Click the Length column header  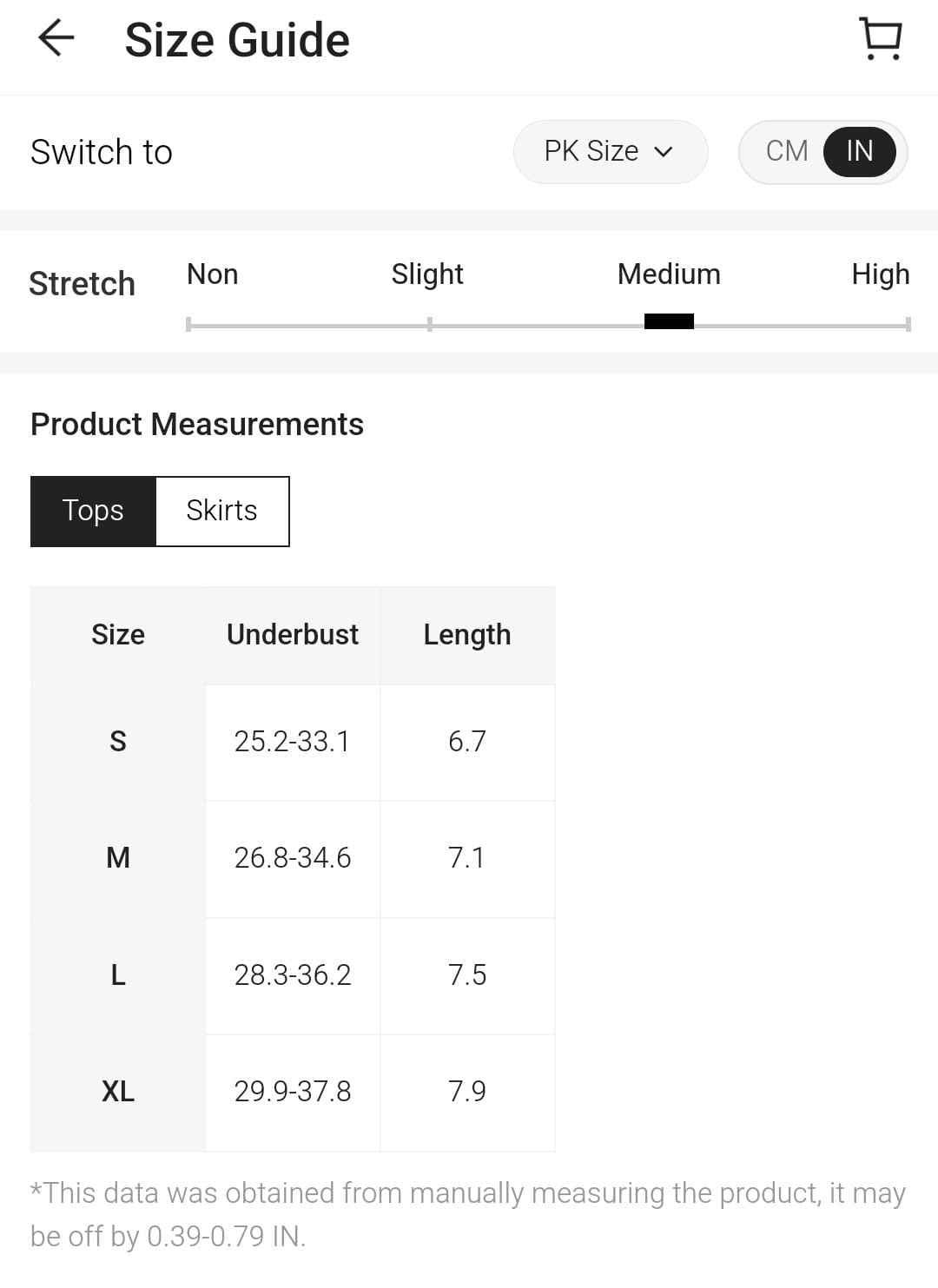pyautogui.click(x=467, y=635)
